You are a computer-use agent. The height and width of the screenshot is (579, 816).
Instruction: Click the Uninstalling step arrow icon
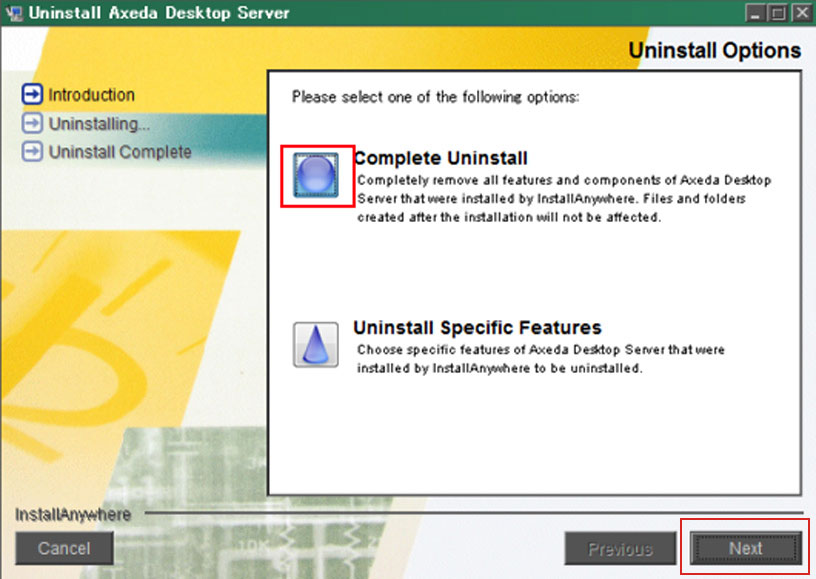32,123
